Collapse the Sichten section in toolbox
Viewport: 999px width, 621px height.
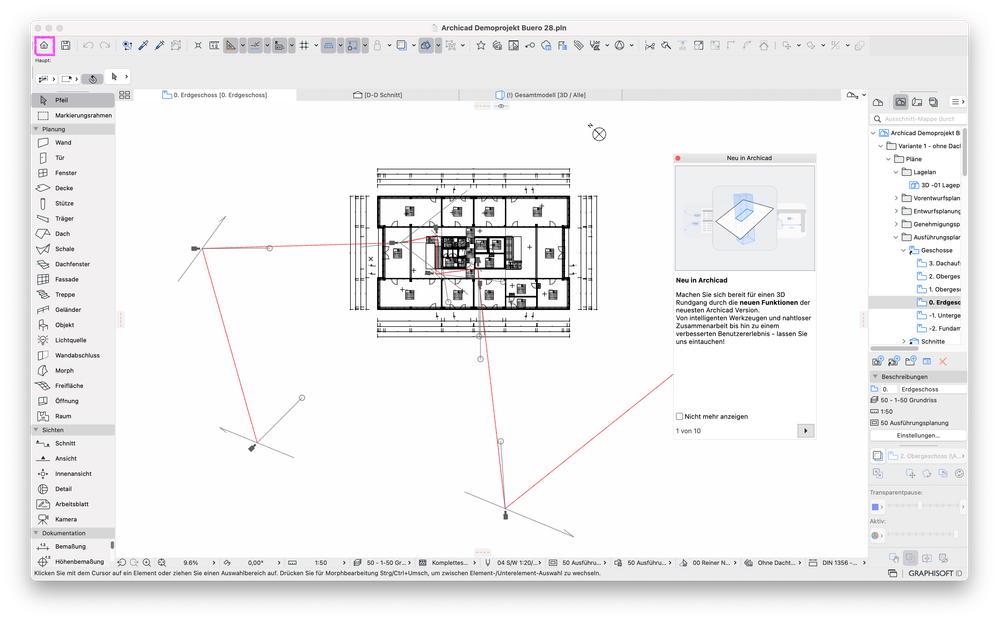click(x=36, y=430)
